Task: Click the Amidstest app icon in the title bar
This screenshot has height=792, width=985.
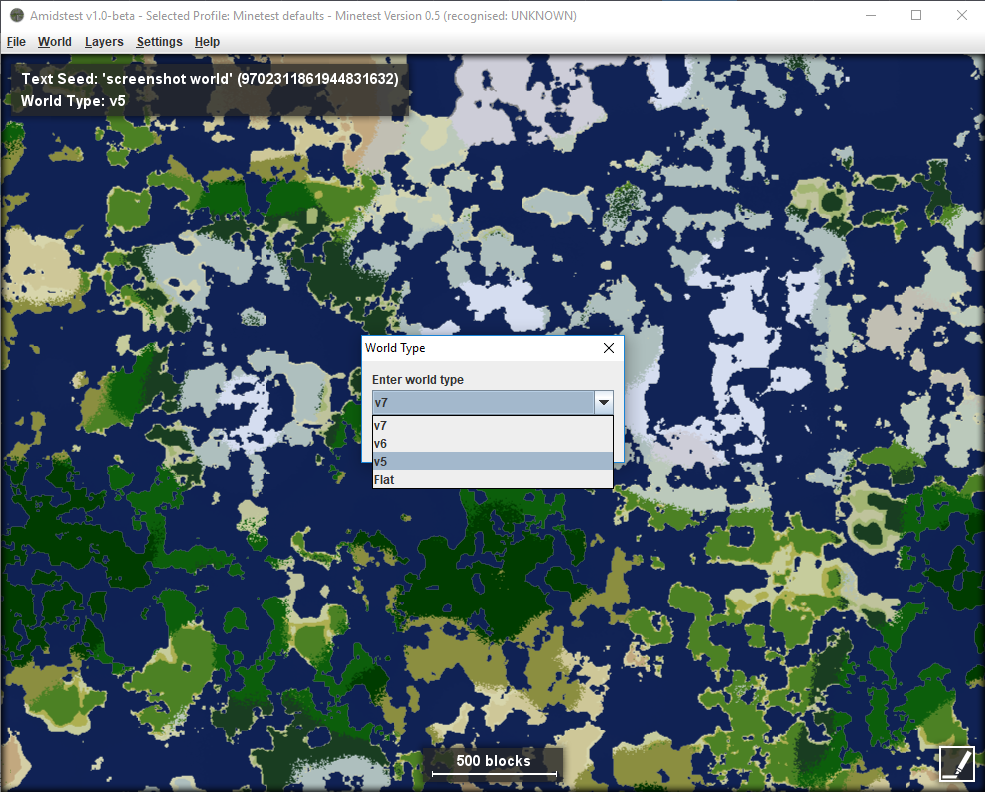Action: point(16,15)
